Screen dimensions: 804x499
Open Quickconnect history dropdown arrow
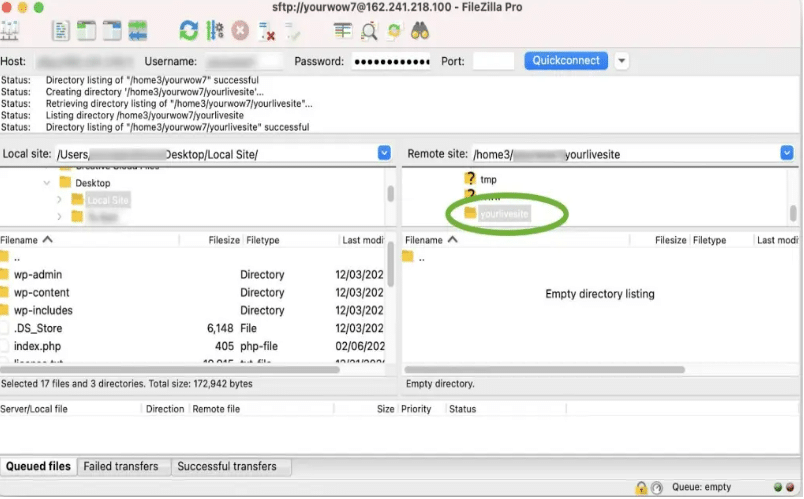pos(621,61)
